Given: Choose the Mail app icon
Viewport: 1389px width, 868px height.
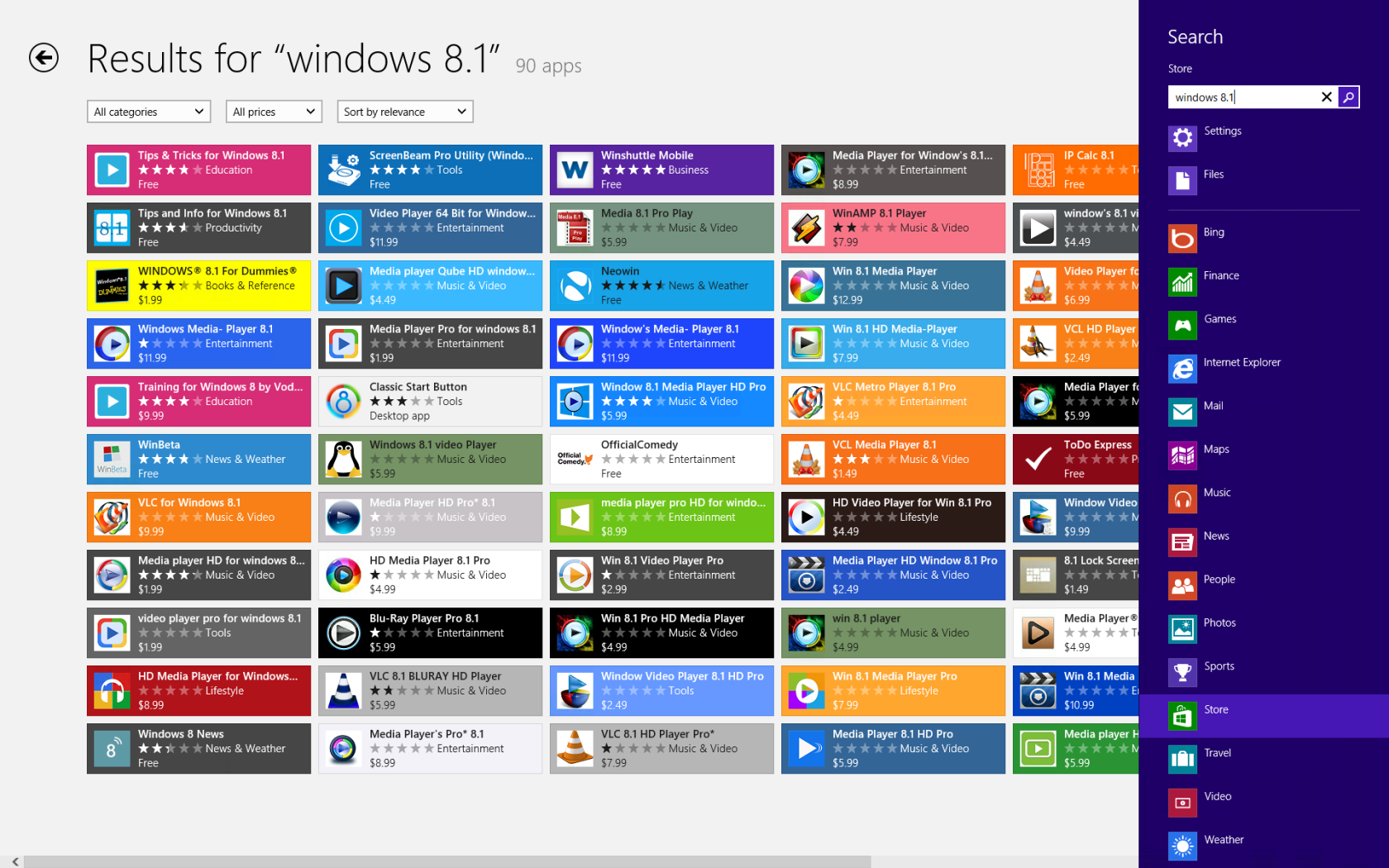Looking at the screenshot, I should click(x=1182, y=412).
